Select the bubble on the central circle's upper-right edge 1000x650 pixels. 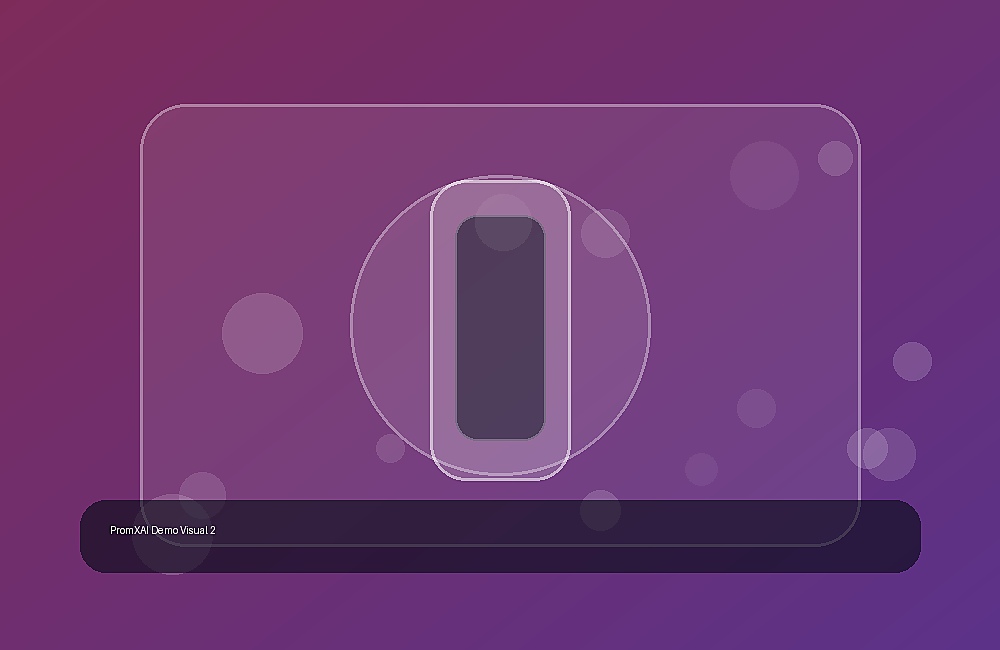pyautogui.click(x=605, y=233)
